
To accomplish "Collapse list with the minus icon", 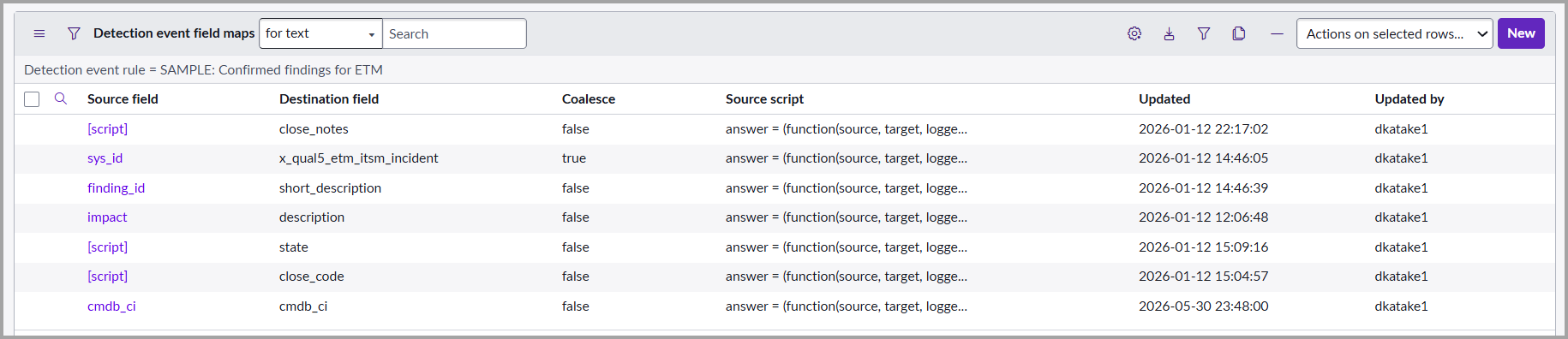I will 1277,33.
